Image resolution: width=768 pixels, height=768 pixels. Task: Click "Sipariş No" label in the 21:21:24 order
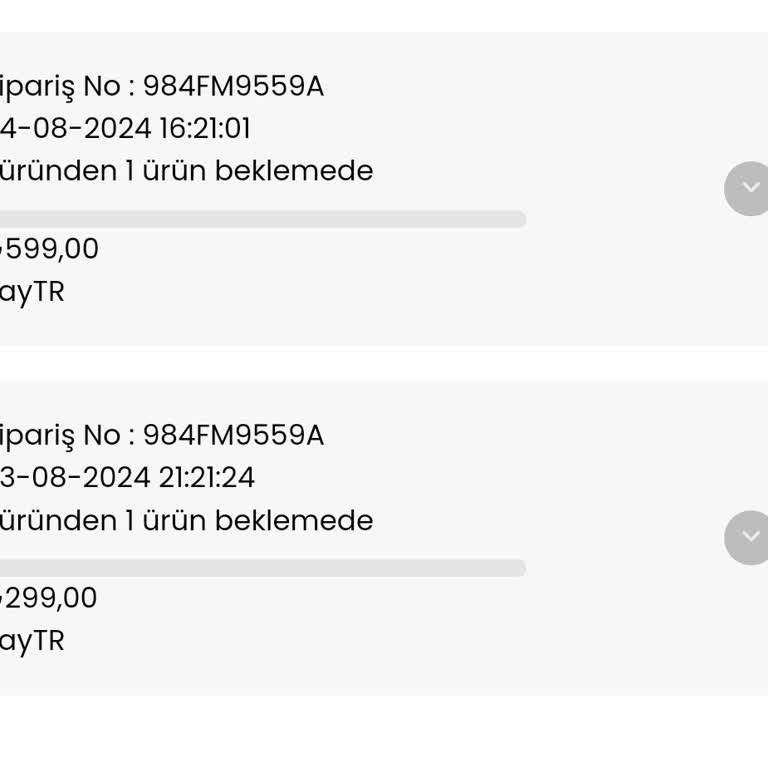[x=60, y=436]
